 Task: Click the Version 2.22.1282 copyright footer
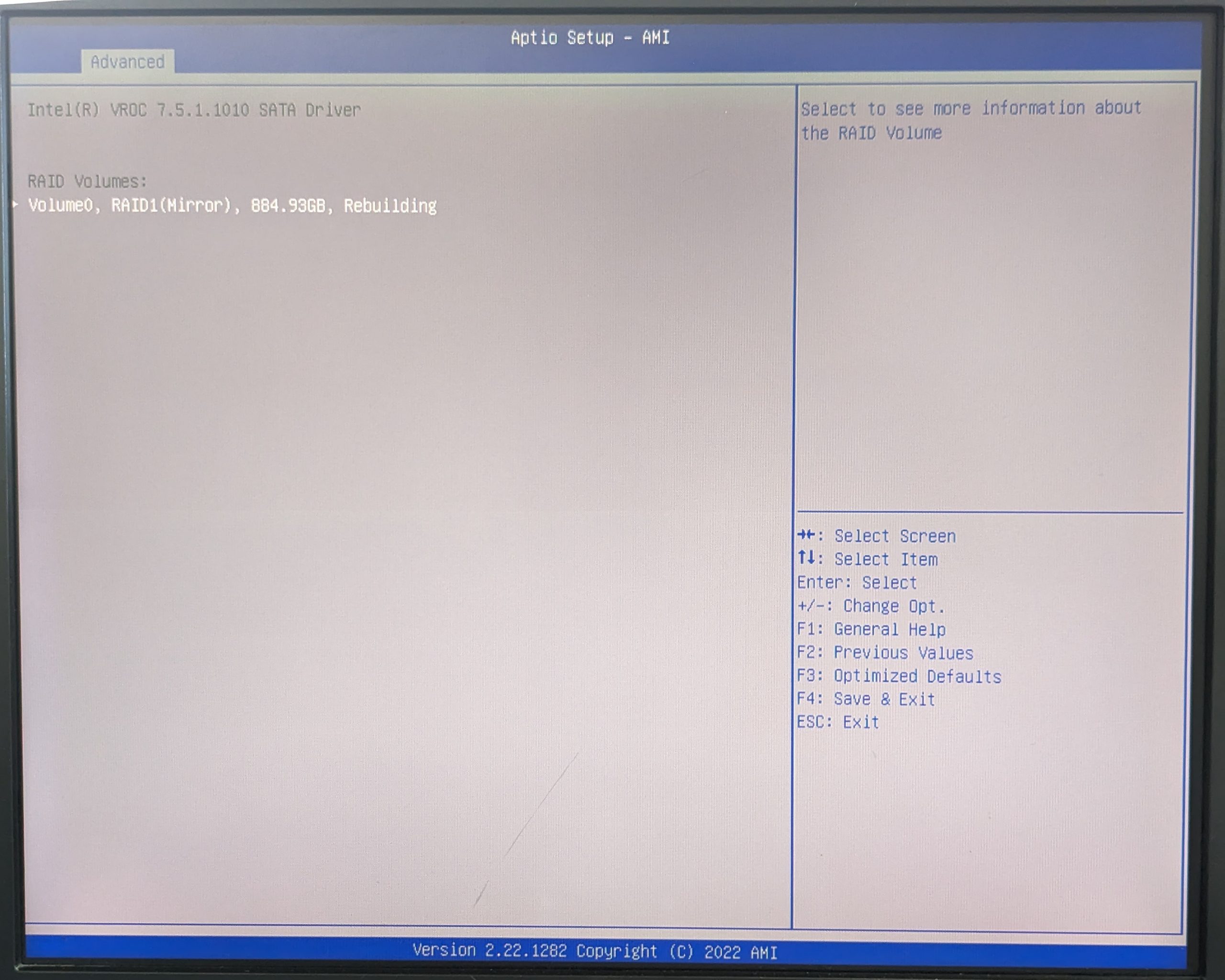[594, 950]
